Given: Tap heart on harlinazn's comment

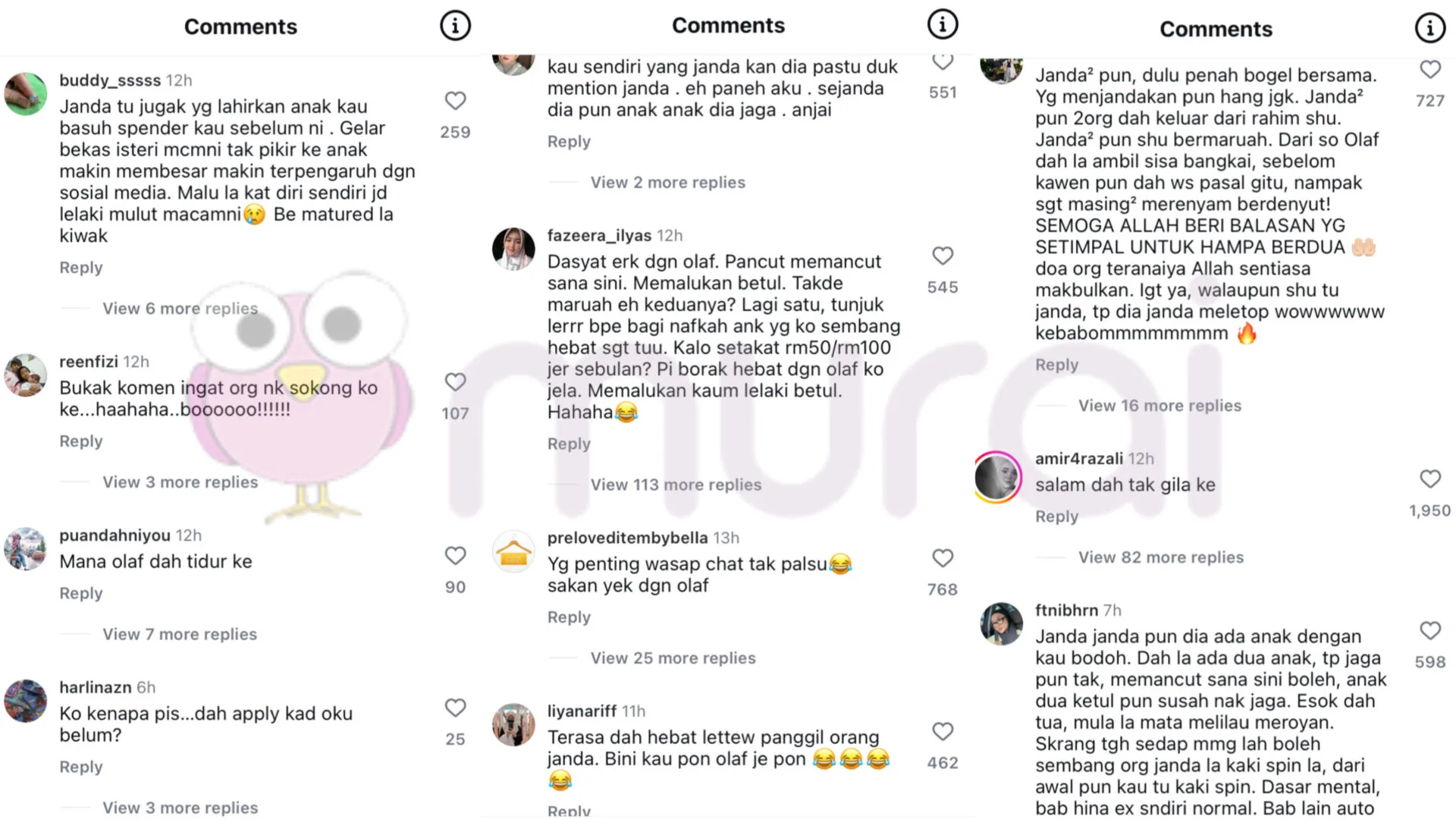Looking at the screenshot, I should (455, 708).
